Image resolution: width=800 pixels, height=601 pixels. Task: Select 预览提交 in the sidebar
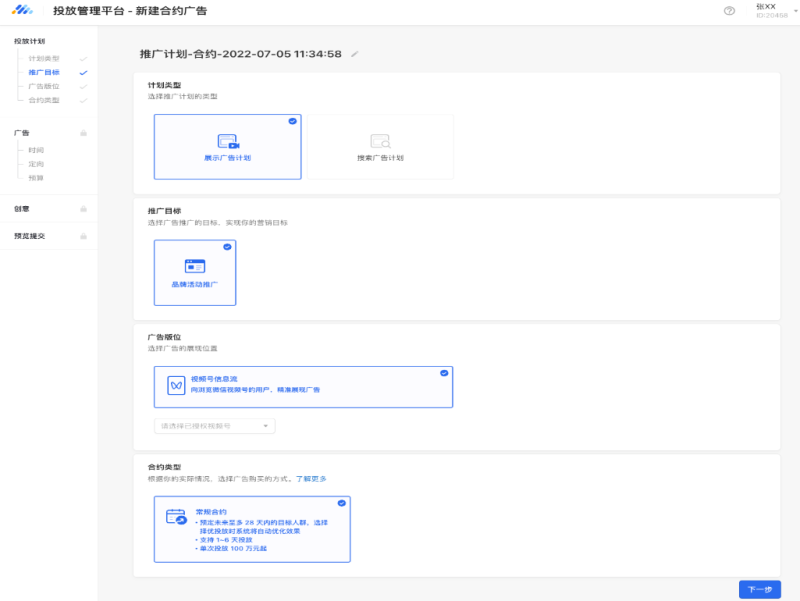[x=28, y=236]
